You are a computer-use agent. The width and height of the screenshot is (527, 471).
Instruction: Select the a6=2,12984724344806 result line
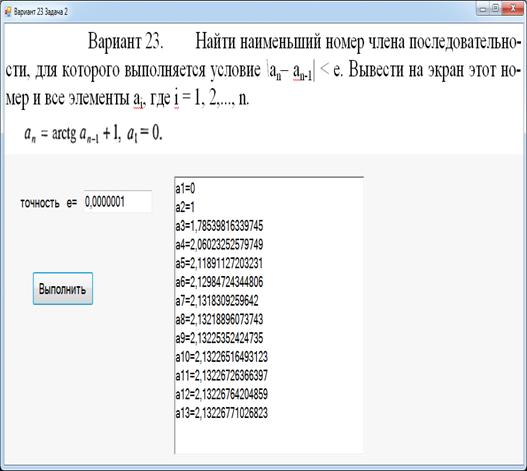coord(219,282)
